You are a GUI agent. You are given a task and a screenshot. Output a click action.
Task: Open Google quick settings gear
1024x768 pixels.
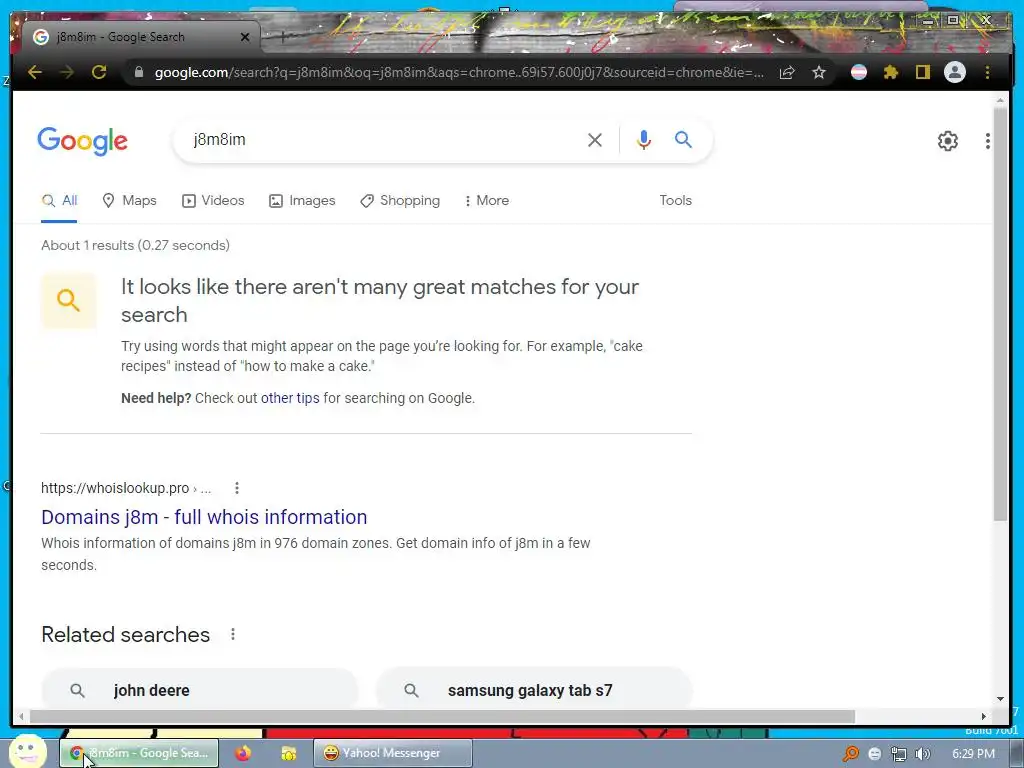coord(948,141)
